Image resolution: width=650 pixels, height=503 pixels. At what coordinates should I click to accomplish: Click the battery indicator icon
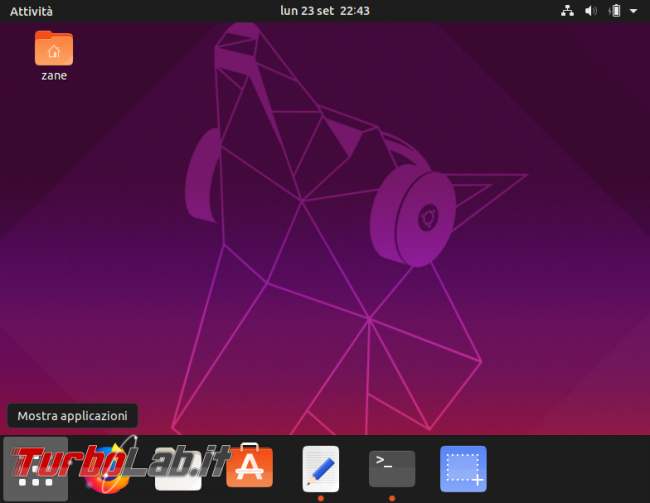coord(615,11)
